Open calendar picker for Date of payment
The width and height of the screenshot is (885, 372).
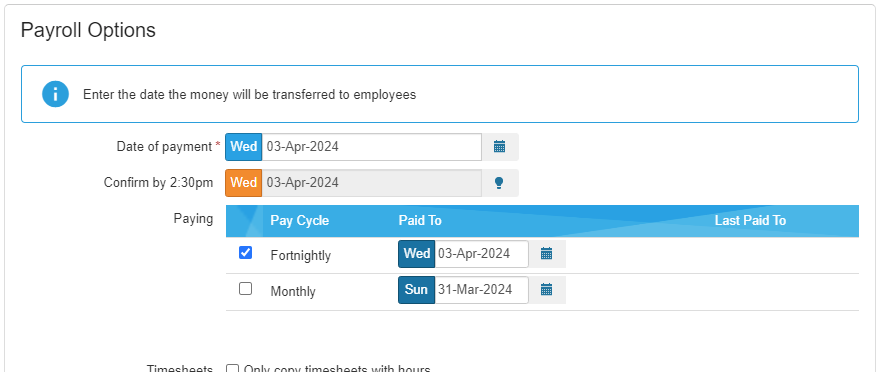[500, 147]
